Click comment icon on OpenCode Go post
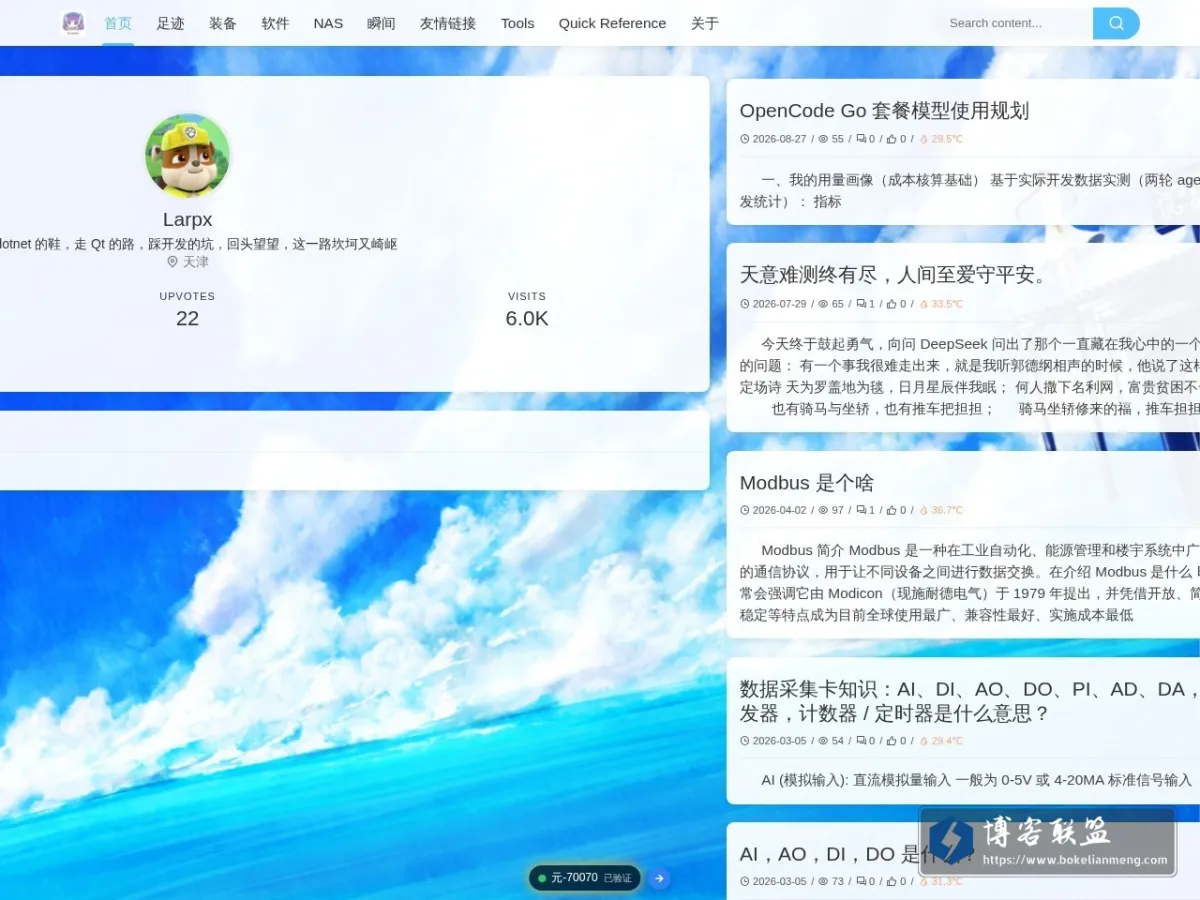 [861, 139]
